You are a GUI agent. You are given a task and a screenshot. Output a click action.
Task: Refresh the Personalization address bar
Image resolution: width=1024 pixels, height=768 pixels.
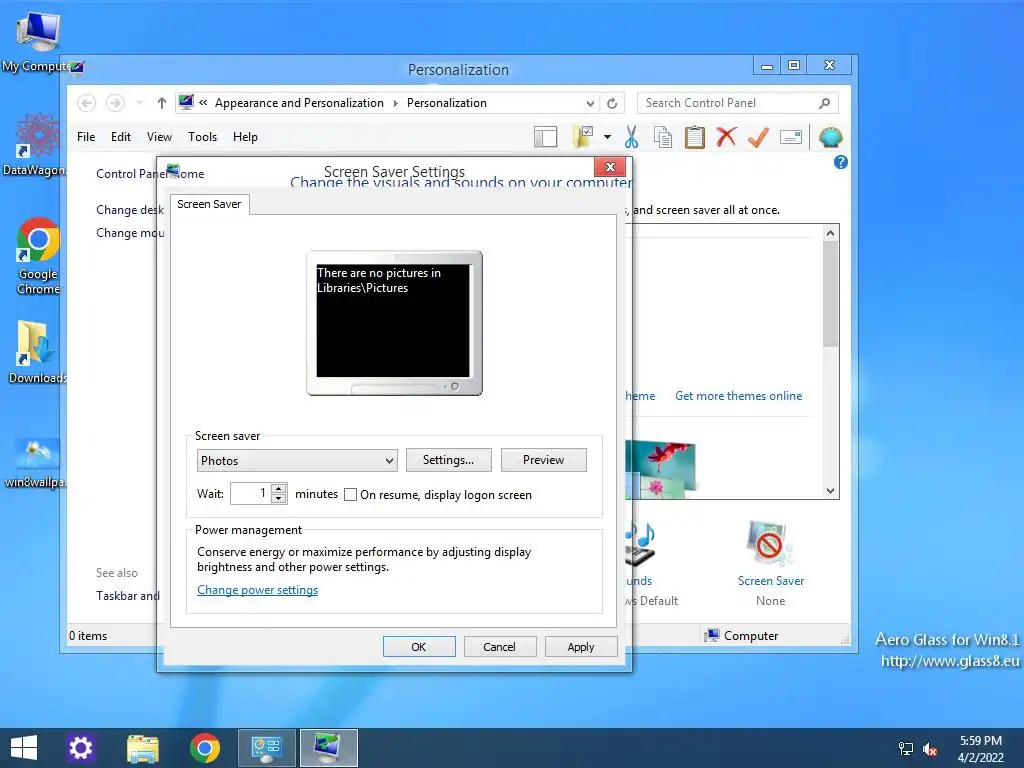pos(612,103)
